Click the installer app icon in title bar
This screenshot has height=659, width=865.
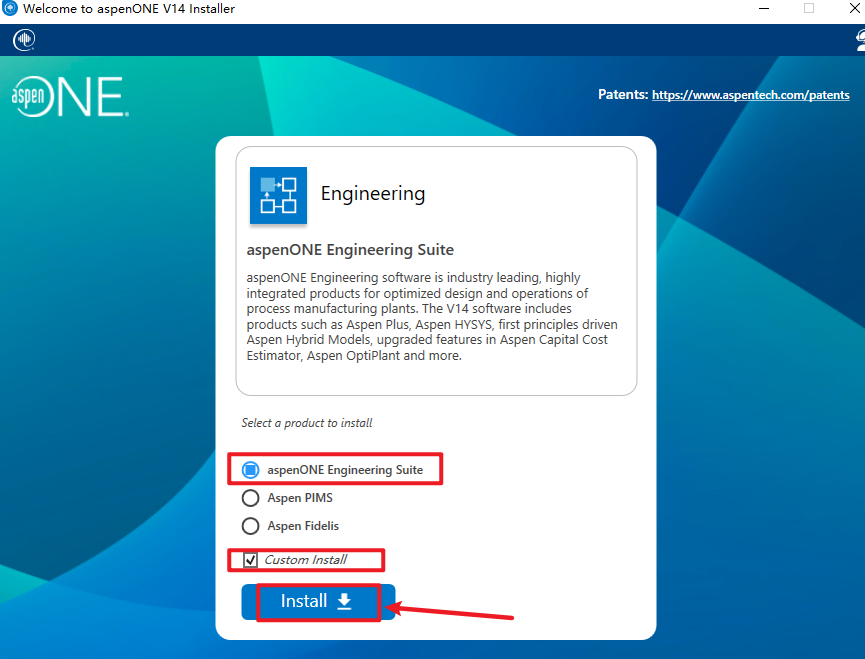[10, 9]
